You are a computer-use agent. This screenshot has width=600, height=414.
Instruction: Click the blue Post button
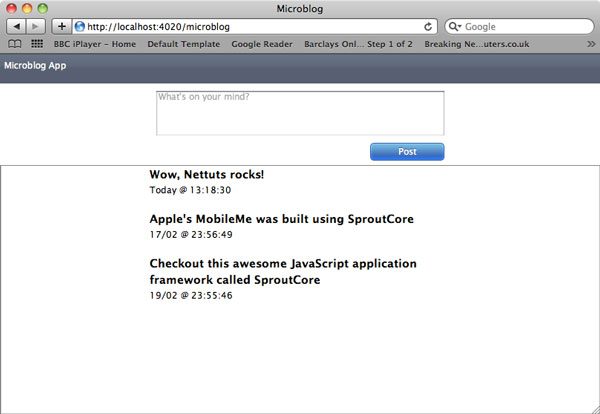[407, 152]
